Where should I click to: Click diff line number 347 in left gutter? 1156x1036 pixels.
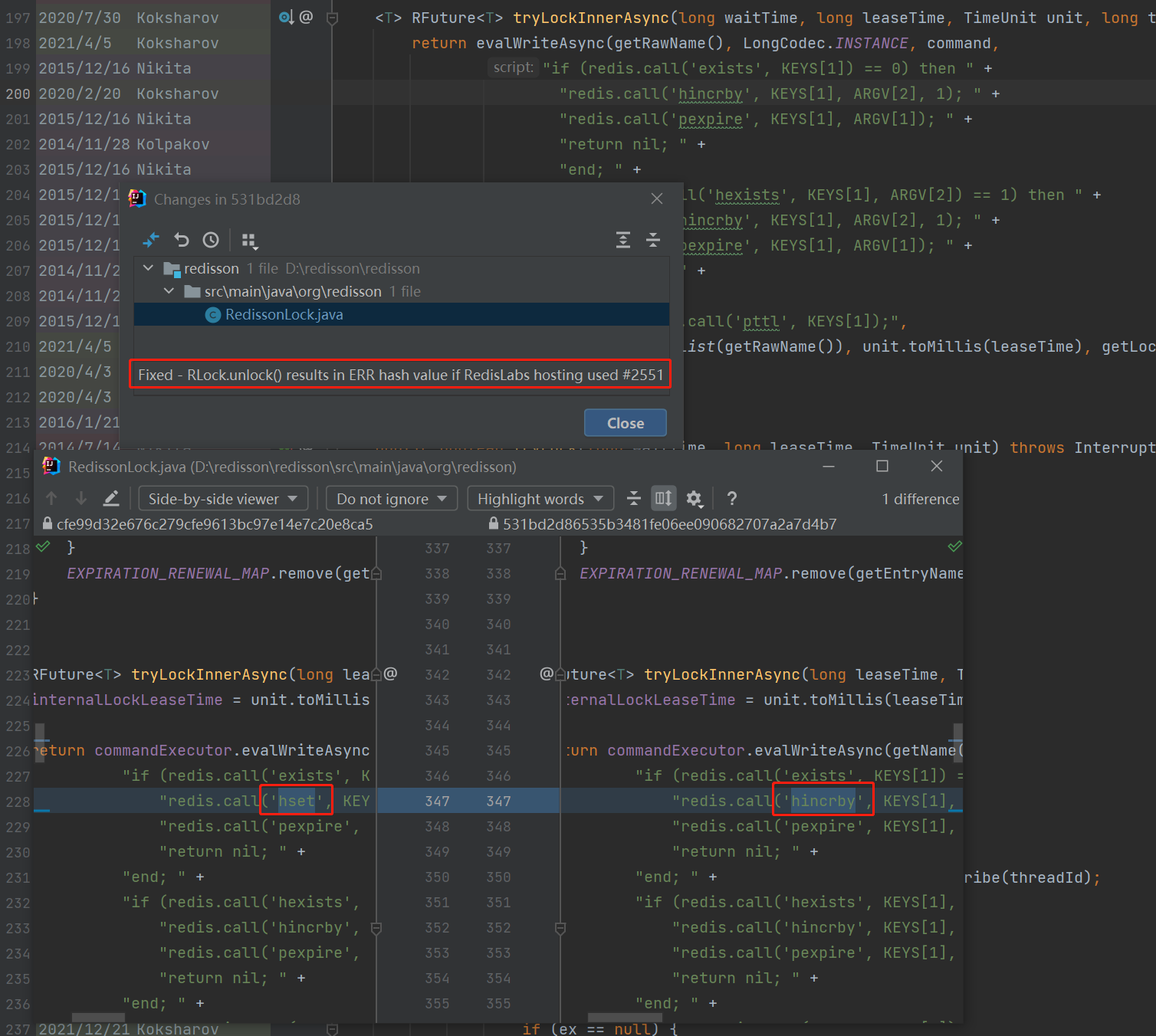click(437, 801)
